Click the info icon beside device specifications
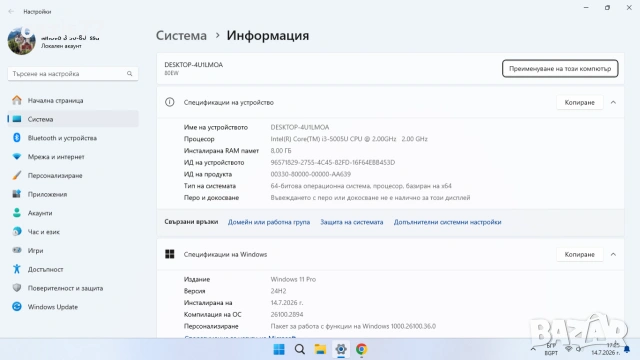640x360 pixels. (169, 102)
